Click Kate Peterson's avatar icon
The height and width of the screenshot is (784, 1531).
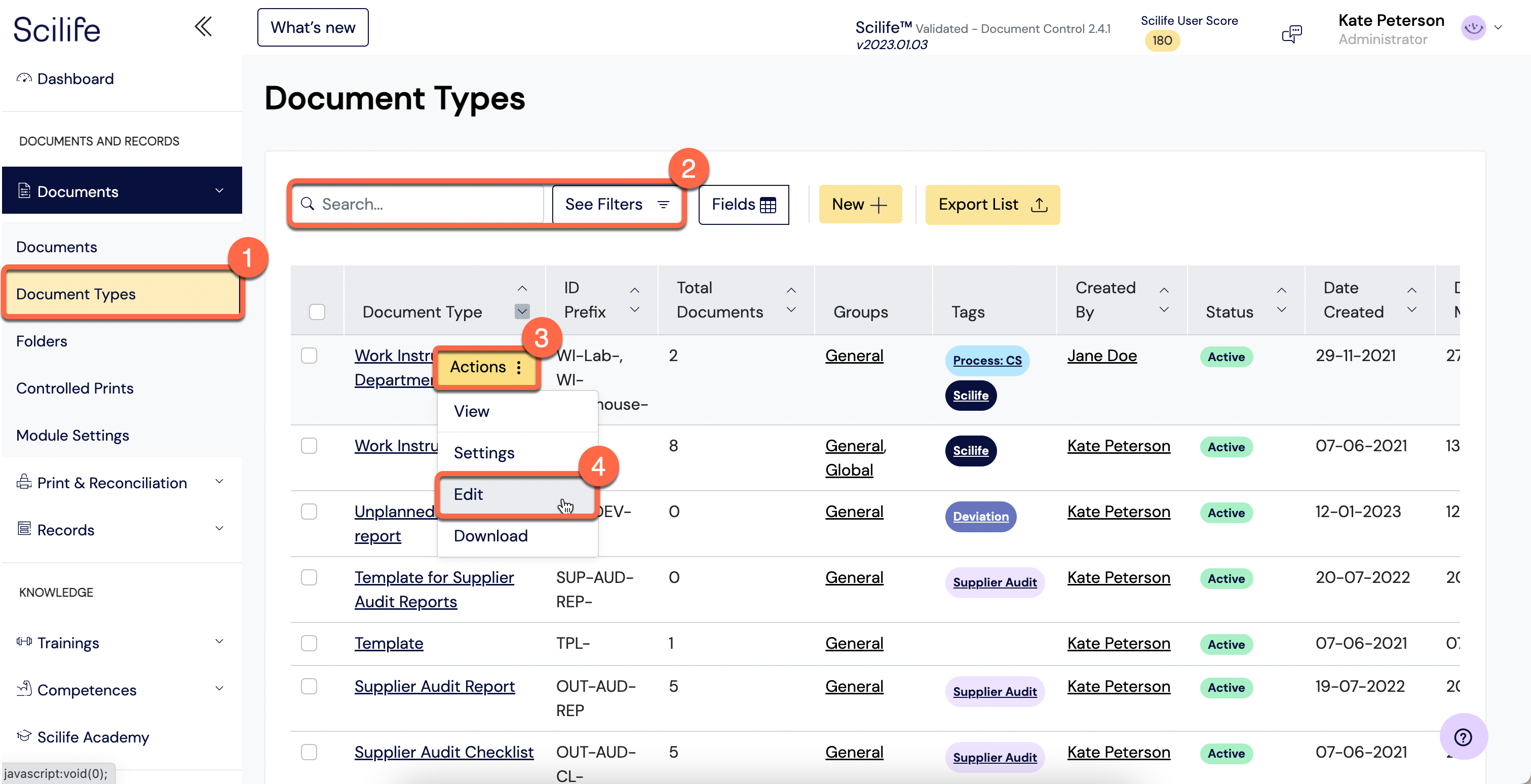coord(1473,28)
